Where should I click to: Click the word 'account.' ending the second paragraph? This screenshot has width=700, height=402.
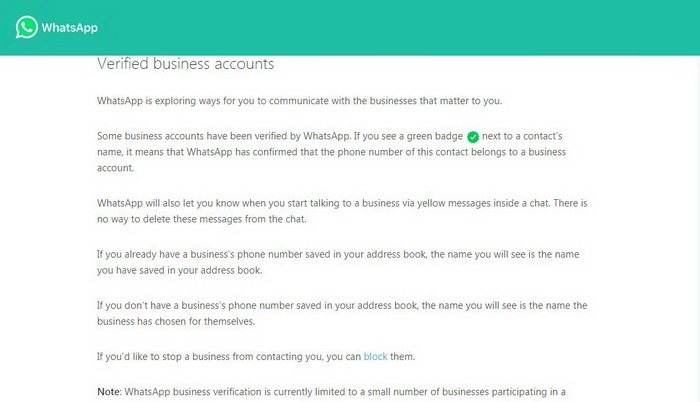115,168
